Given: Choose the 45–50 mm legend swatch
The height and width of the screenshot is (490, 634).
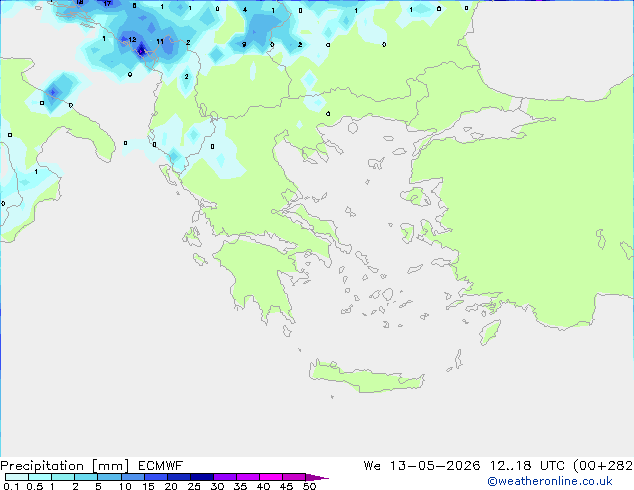Looking at the screenshot, I should coord(294,477).
